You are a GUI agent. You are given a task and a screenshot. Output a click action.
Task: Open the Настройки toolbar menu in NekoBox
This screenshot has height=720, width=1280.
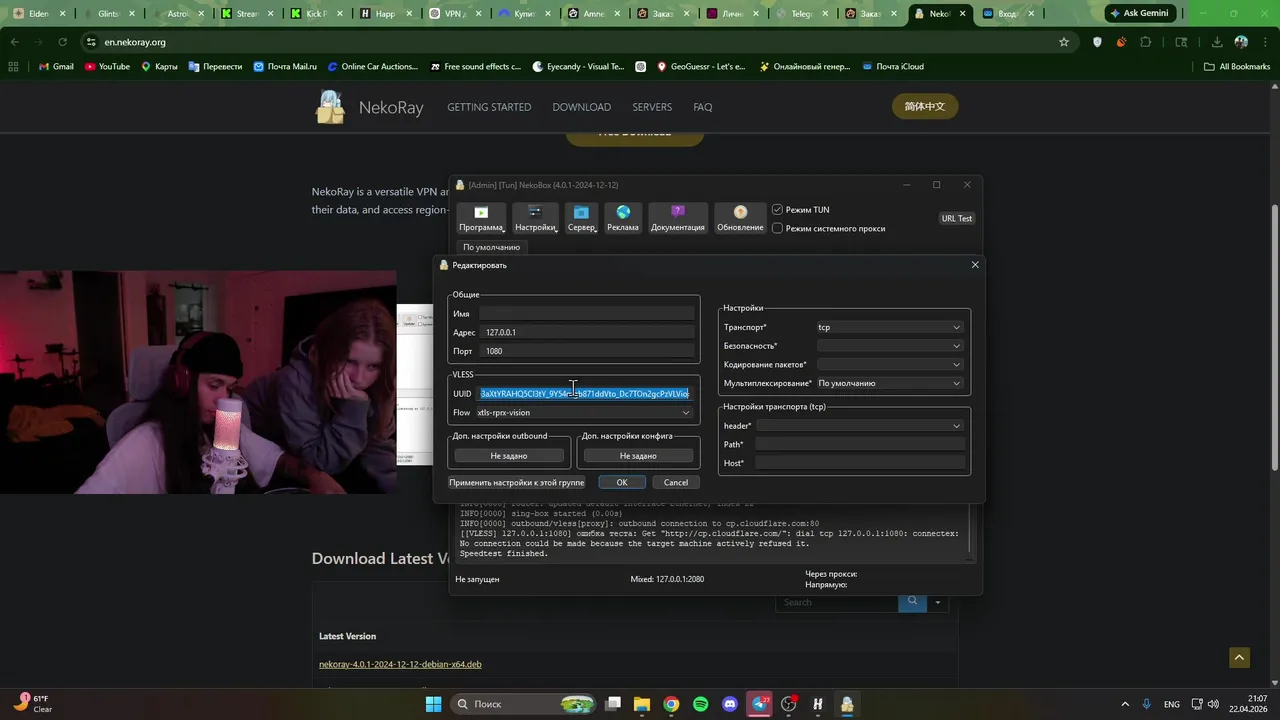point(535,218)
